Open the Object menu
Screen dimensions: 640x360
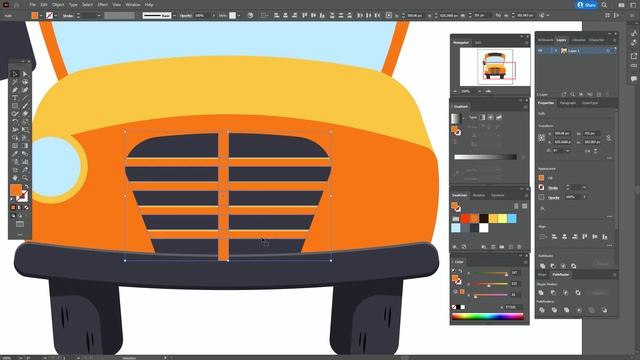[x=58, y=5]
